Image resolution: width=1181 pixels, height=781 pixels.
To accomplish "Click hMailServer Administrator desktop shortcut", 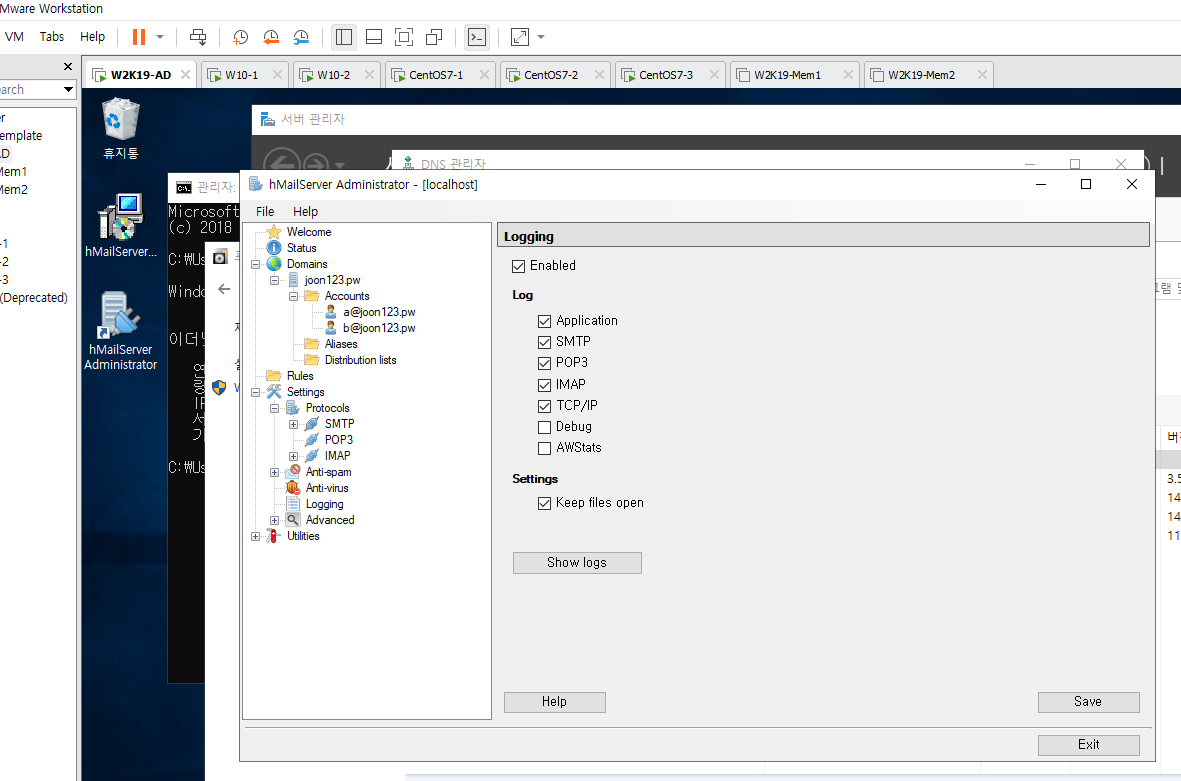I will click(x=121, y=331).
